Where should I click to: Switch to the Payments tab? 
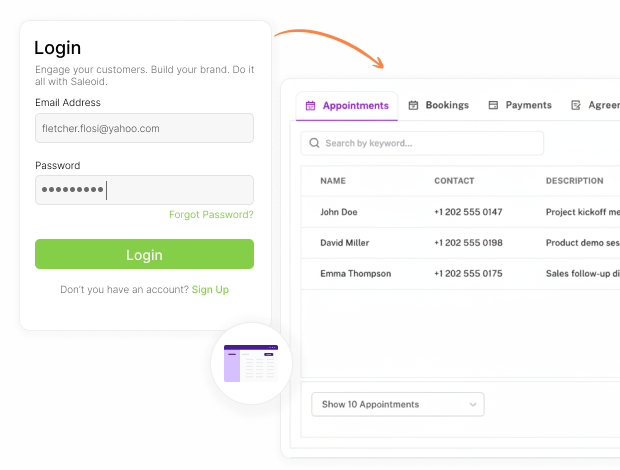pos(520,105)
